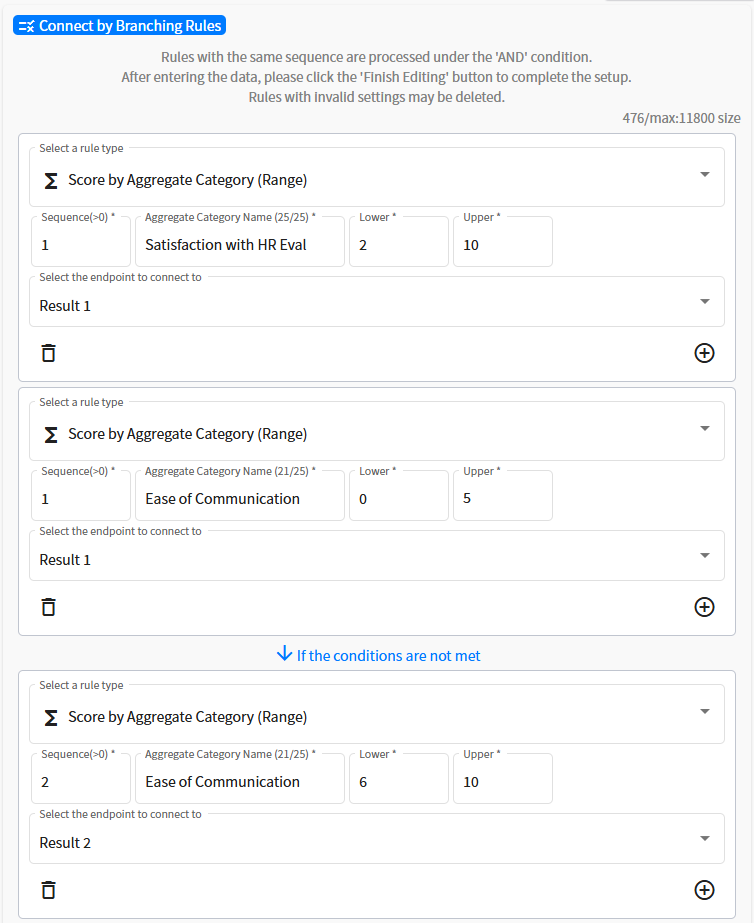Viewport: 754px width, 923px height.
Task: Edit Lower field containing 0
Action: point(398,496)
